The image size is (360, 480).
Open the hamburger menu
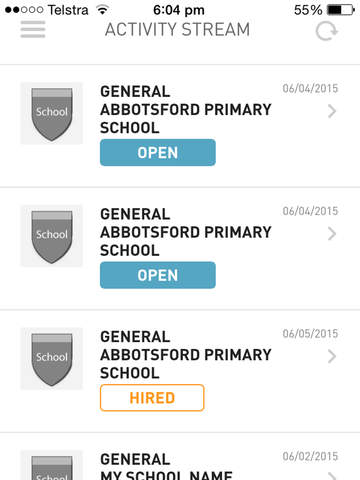coord(33,29)
